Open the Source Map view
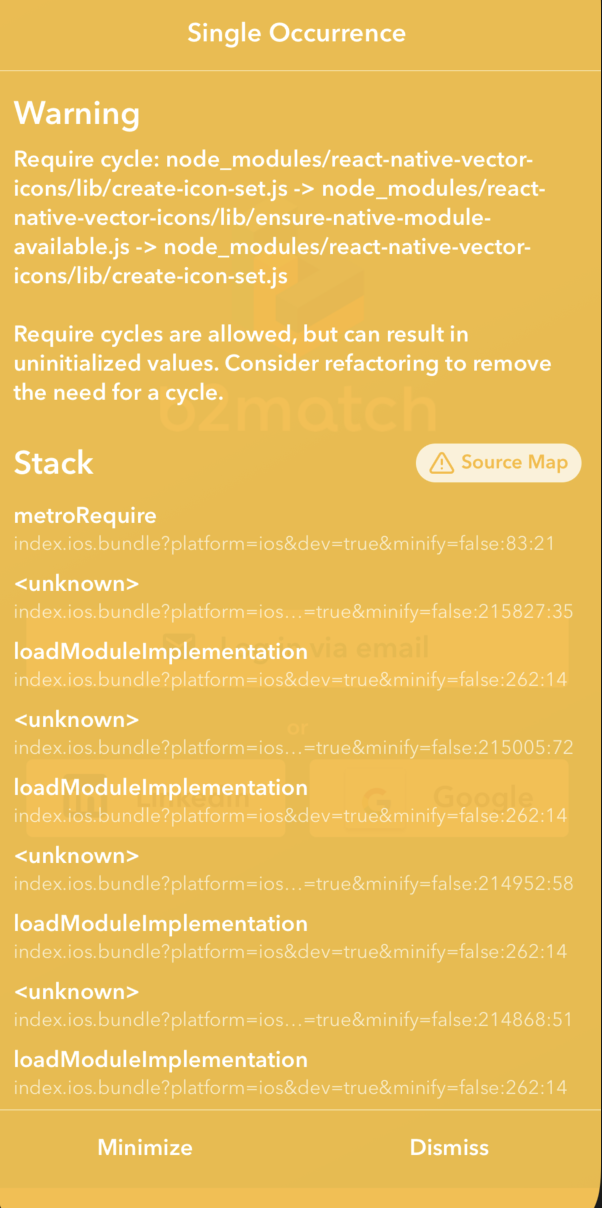Viewport: 602px width, 1208px height. coord(498,462)
